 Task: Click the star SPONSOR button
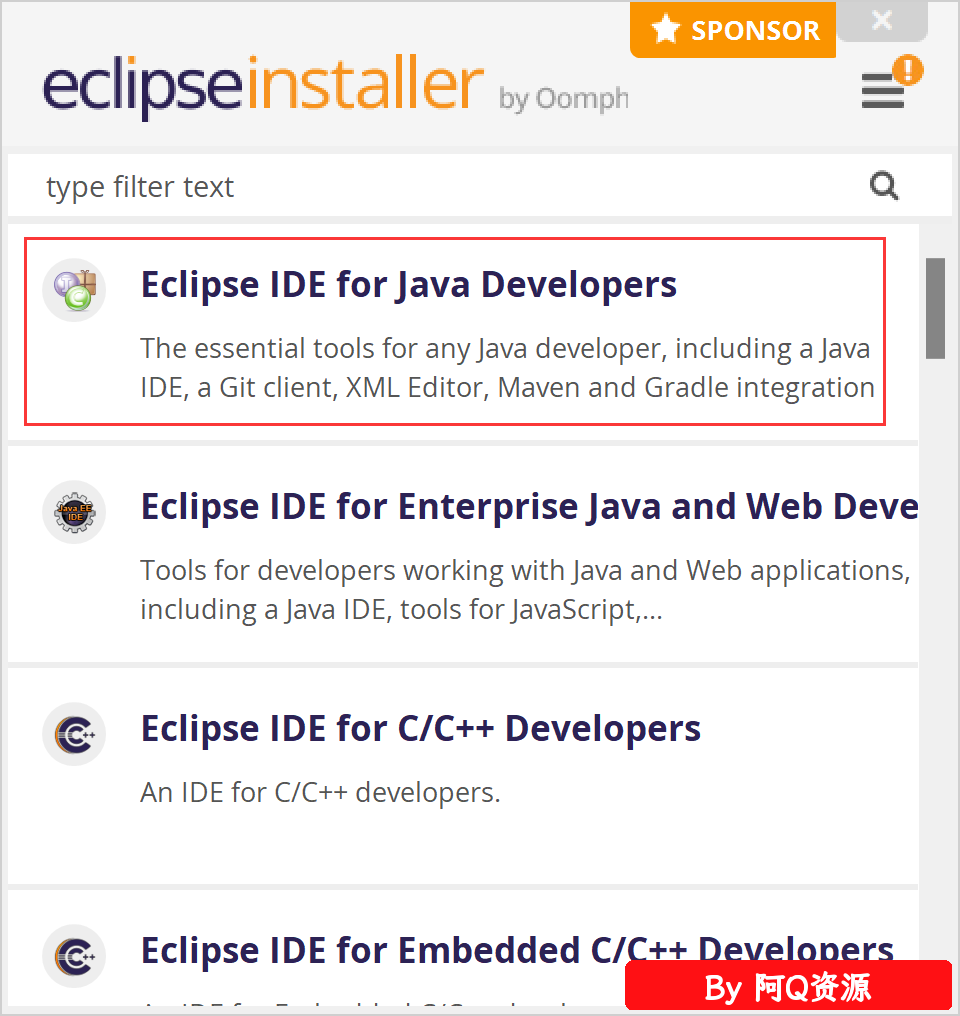coord(733,30)
